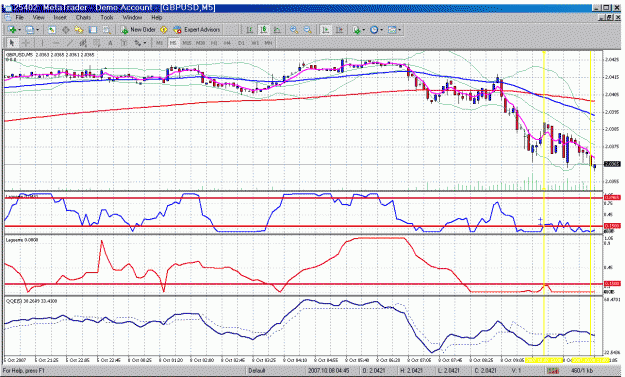Expand the Profiles dropdown arrow
The height and width of the screenshot is (377, 625).
[37, 29]
